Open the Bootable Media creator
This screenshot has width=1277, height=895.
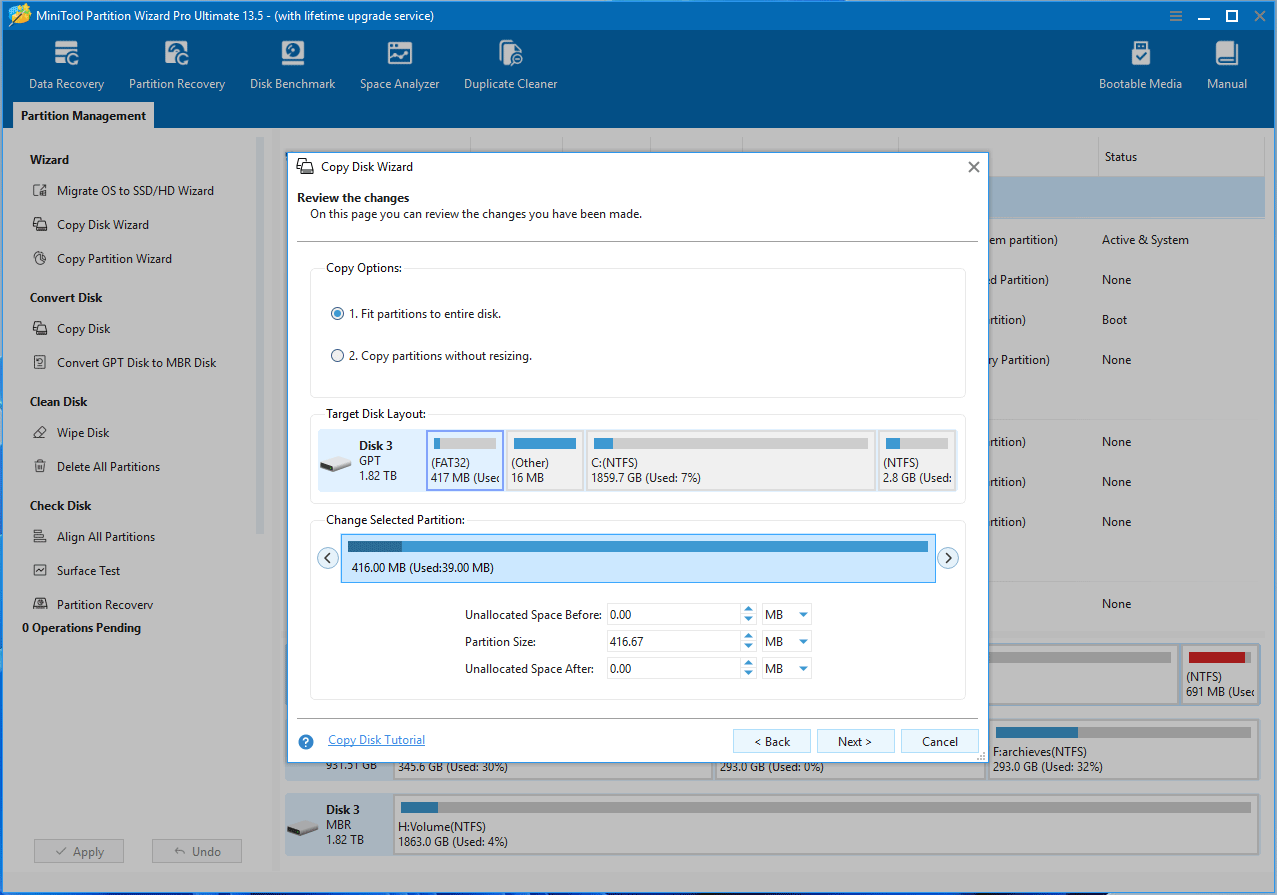coord(1140,63)
